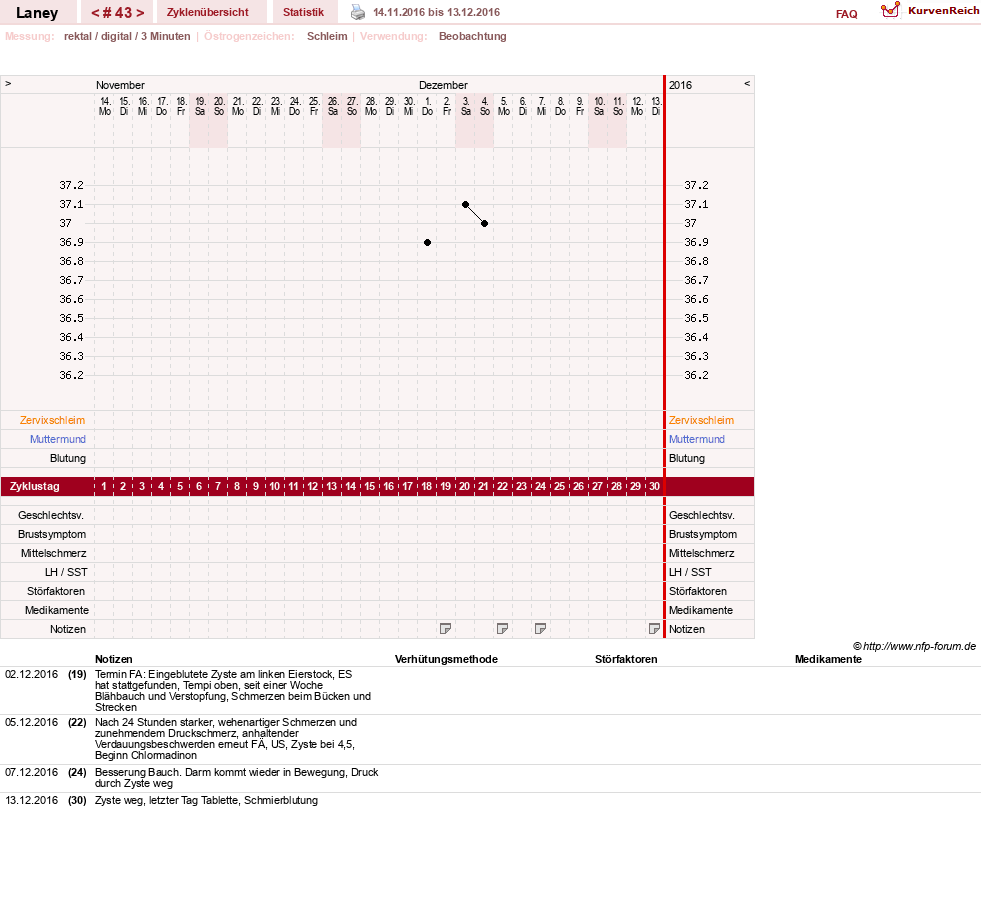Collapse the chart with the right '<' arrow
The height and width of the screenshot is (918, 981).
(746, 83)
